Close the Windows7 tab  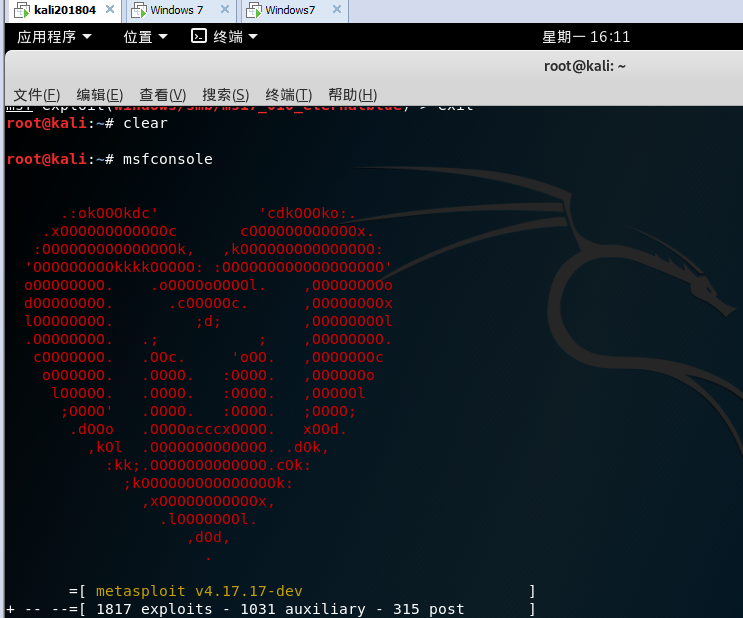pyautogui.click(x=337, y=9)
